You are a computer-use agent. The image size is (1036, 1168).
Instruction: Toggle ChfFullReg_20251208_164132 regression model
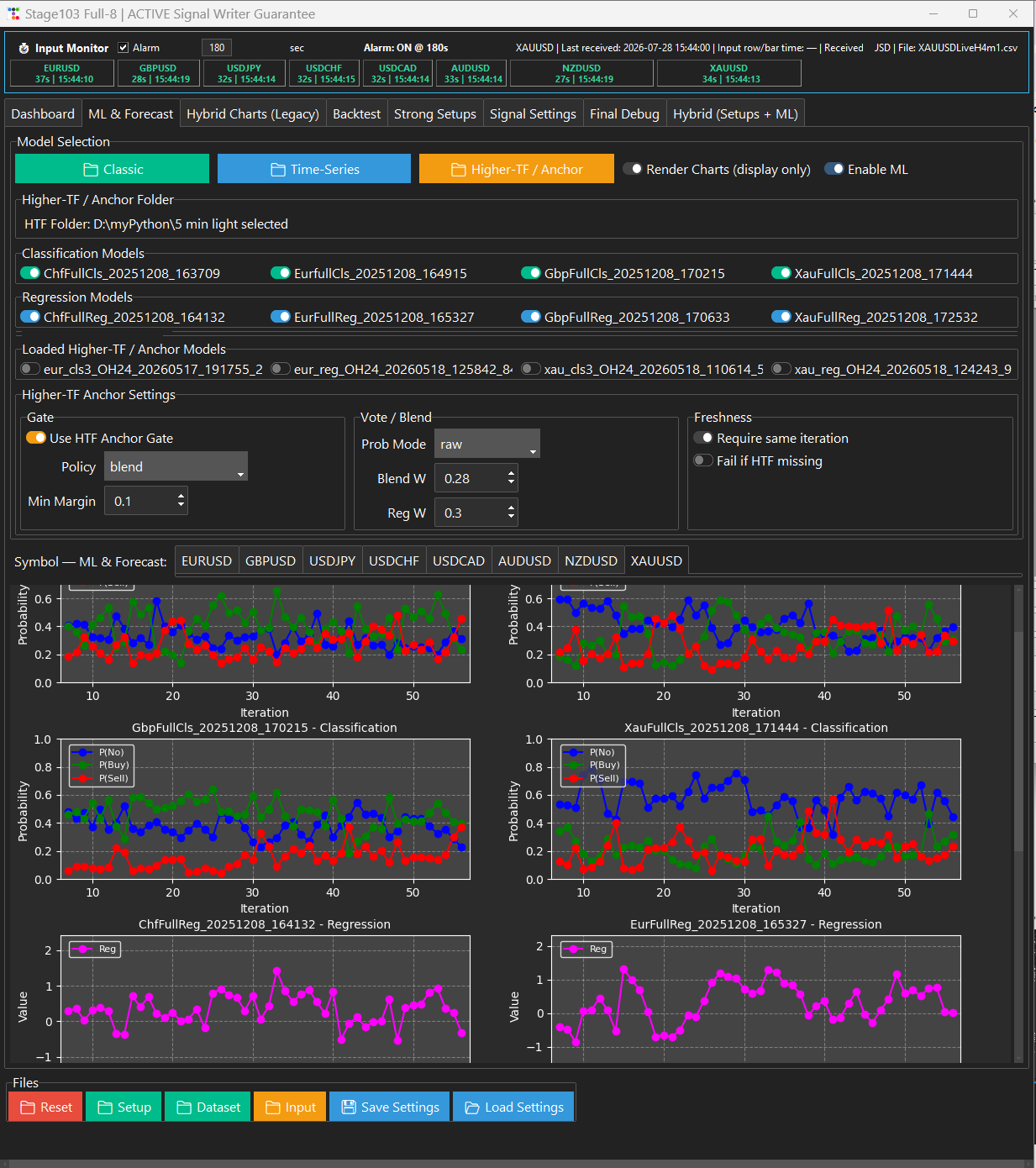[x=30, y=317]
